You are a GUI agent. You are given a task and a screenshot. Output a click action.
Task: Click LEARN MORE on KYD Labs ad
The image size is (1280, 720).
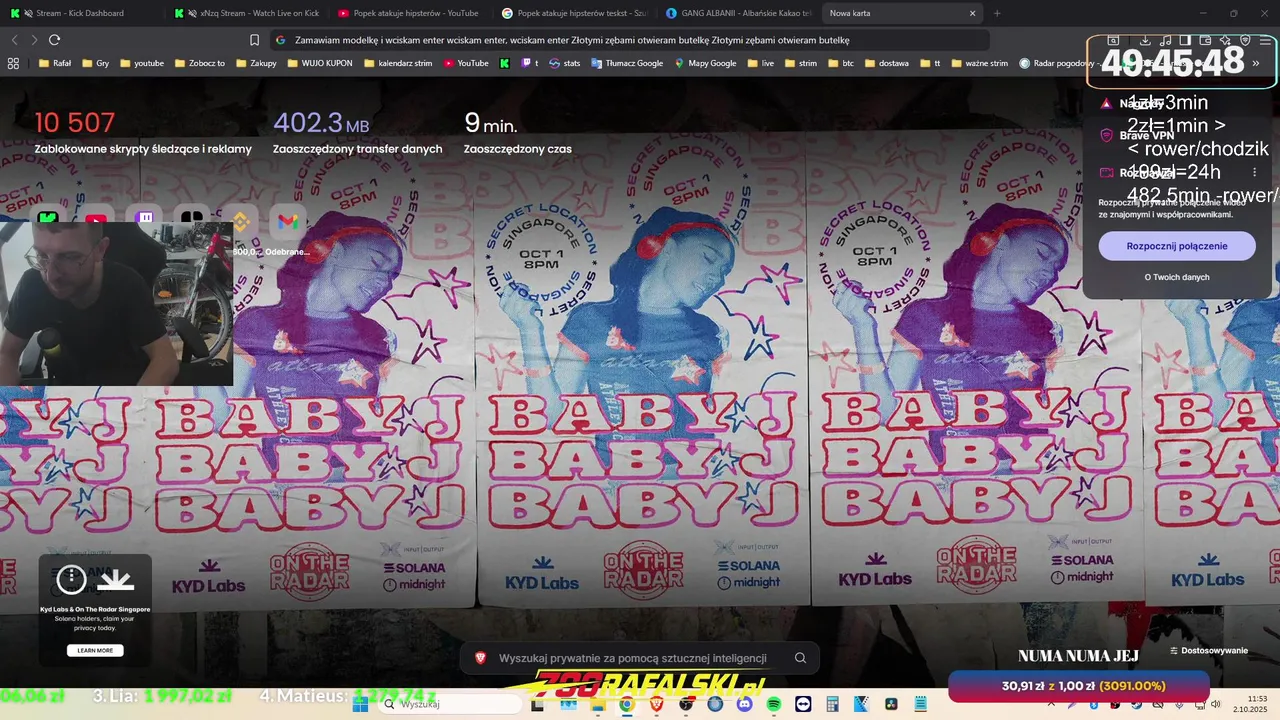95,650
